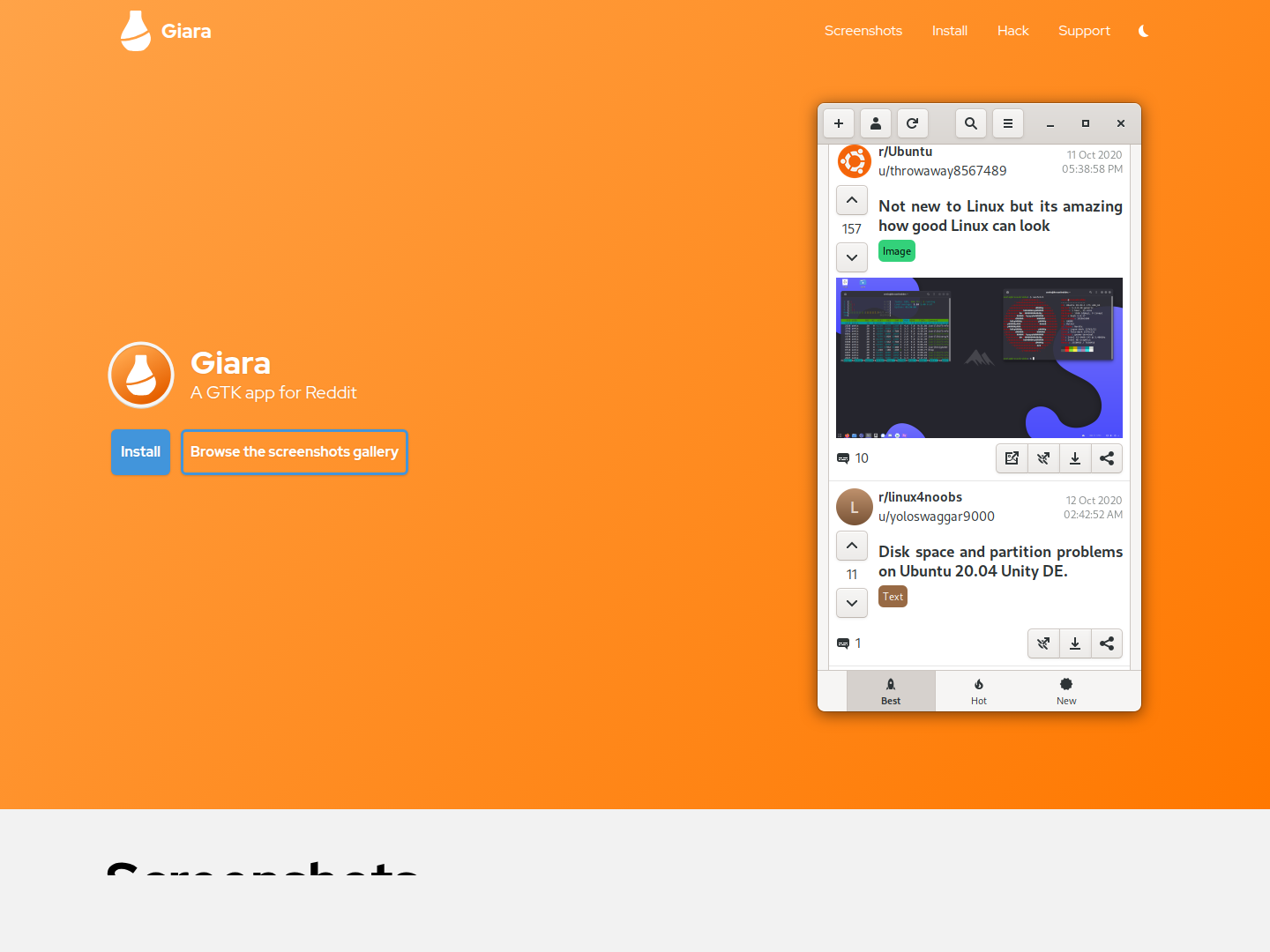
Task: Open the r/linux4noobs subreddit link
Action: [920, 497]
